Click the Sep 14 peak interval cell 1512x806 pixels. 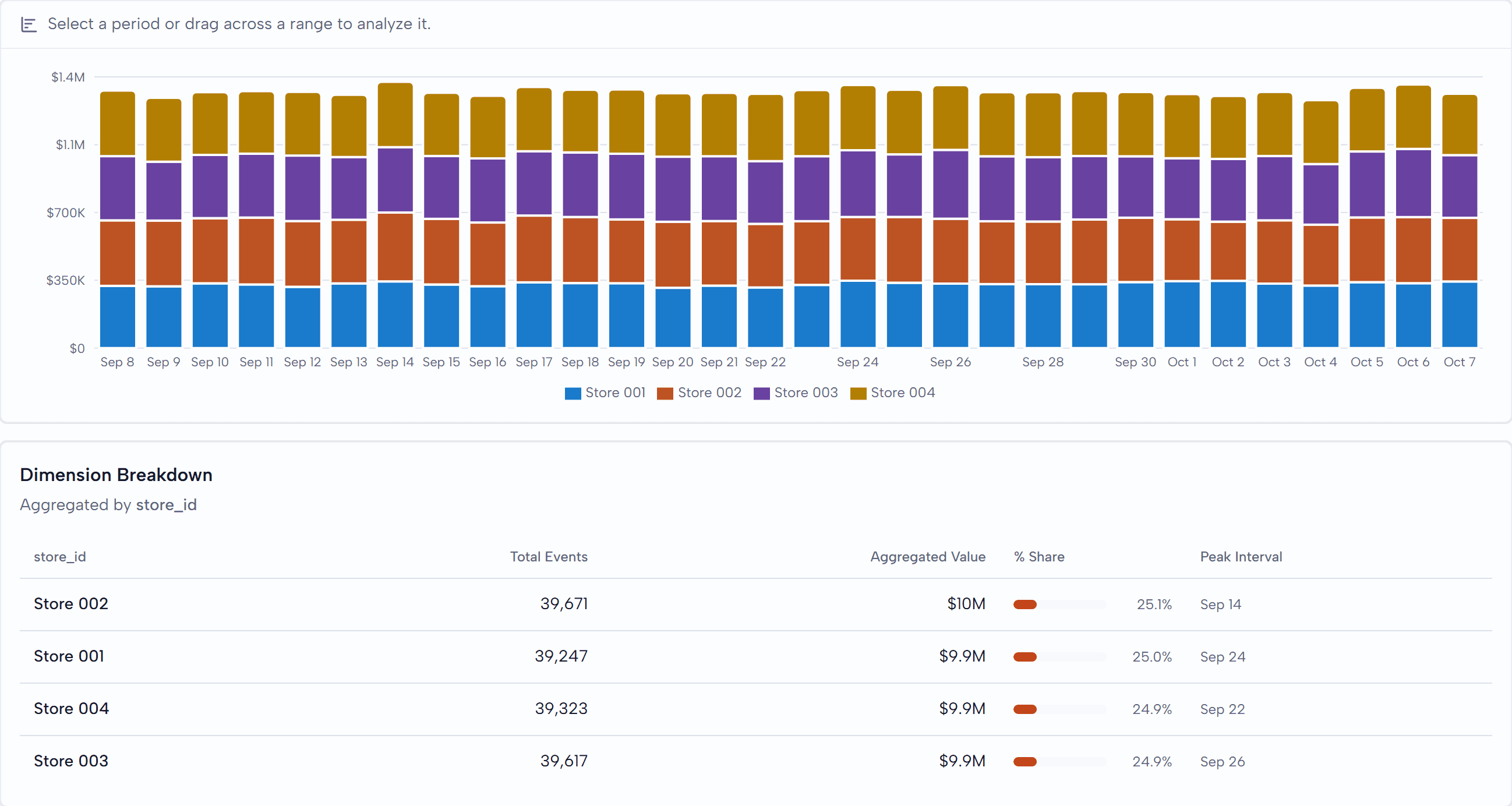click(1220, 604)
